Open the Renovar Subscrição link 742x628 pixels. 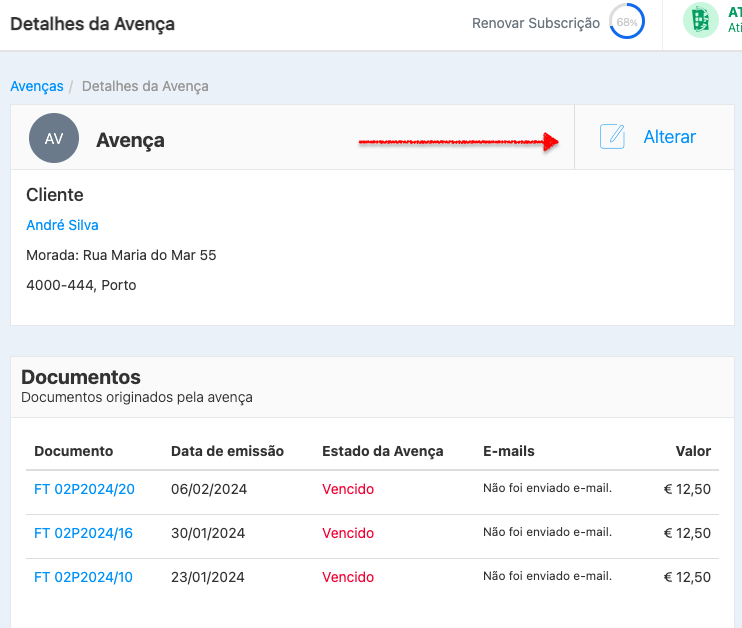(x=535, y=23)
